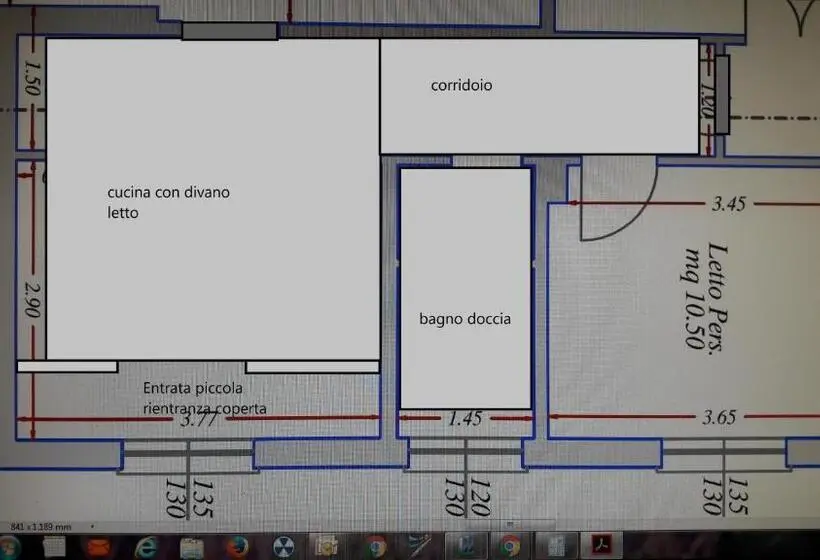Select the 'corridoio' label
Image resolution: width=820 pixels, height=560 pixels.
[x=461, y=85]
